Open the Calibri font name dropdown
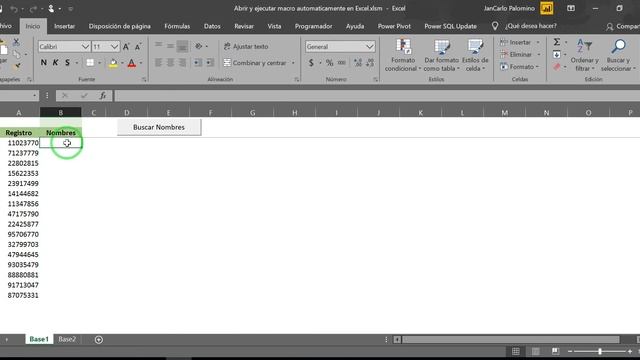The height and width of the screenshot is (360, 640). tap(85, 47)
